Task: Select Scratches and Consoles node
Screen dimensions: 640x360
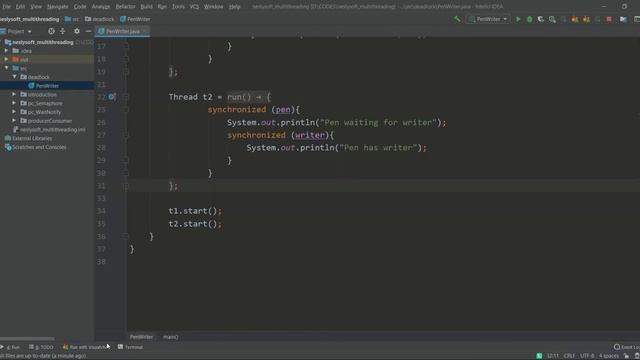Action: coord(36,147)
